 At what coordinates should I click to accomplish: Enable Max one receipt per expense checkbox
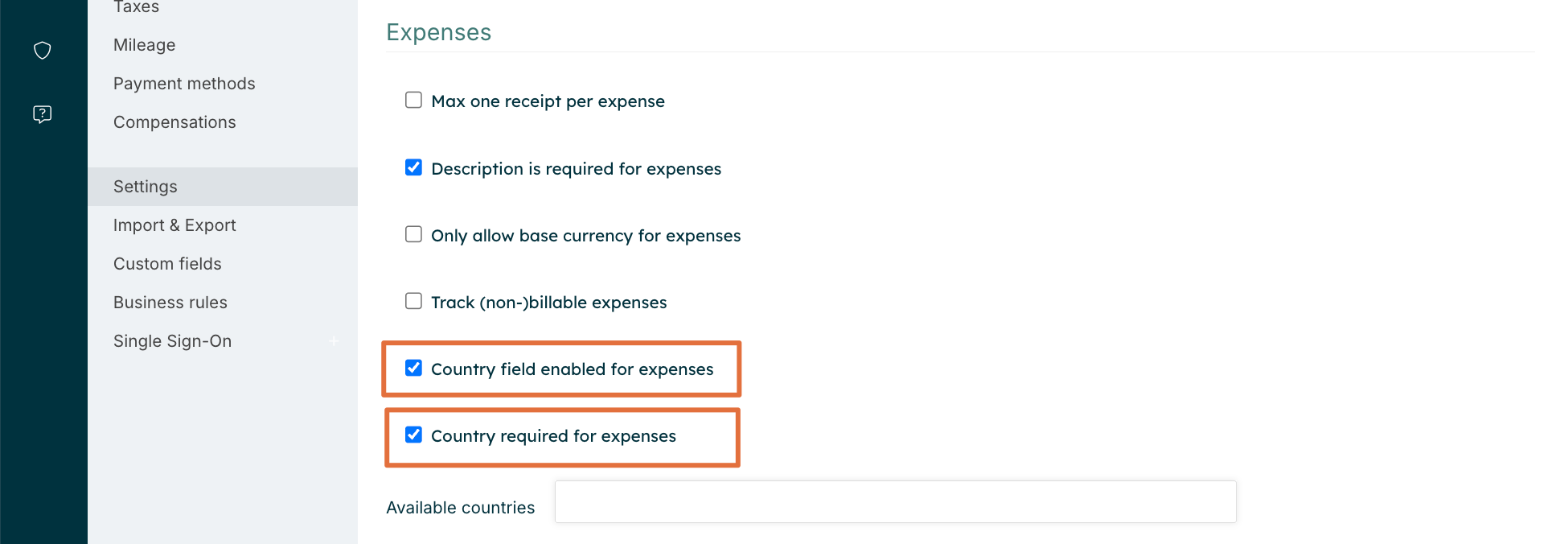pyautogui.click(x=413, y=101)
